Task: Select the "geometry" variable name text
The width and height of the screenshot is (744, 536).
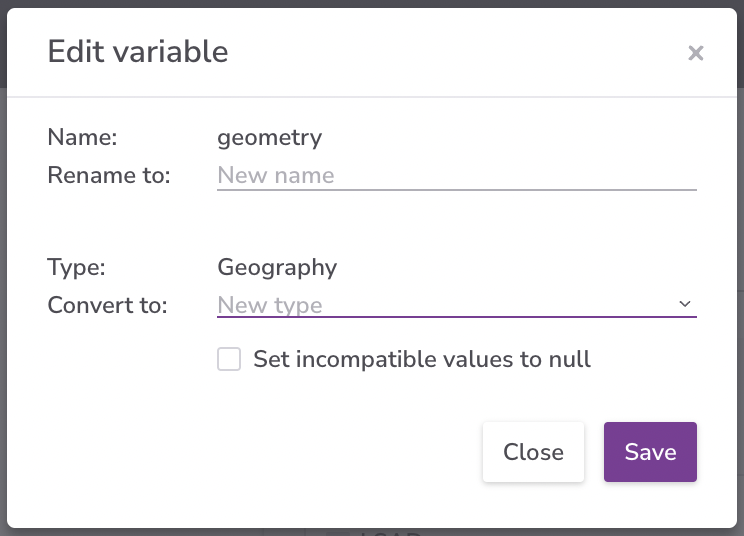Action: tap(270, 137)
